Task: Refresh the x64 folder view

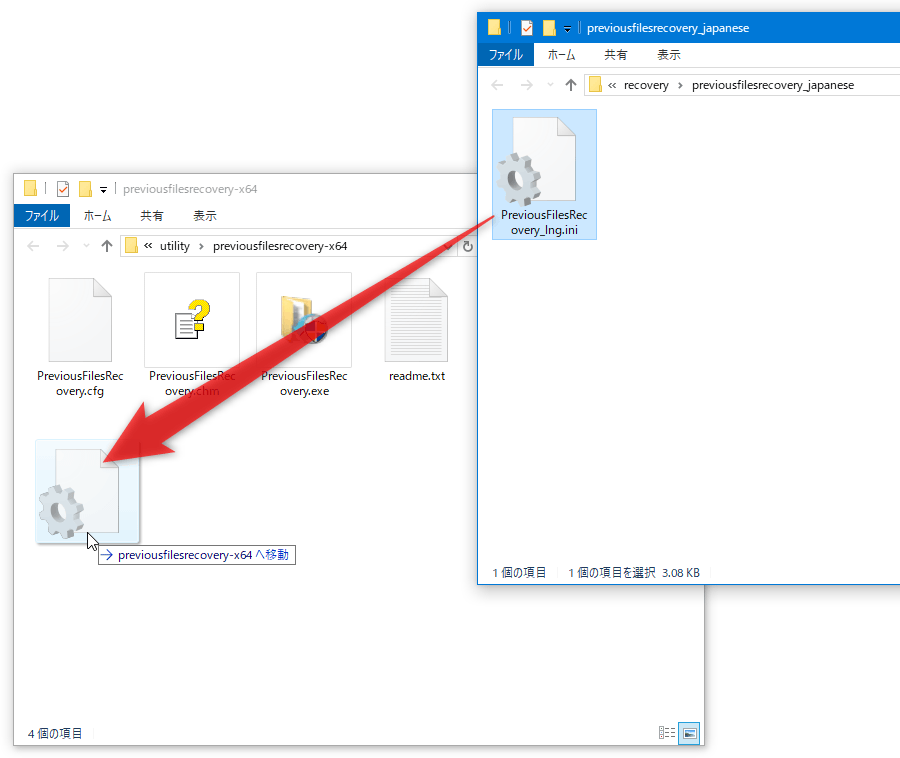Action: tap(468, 246)
